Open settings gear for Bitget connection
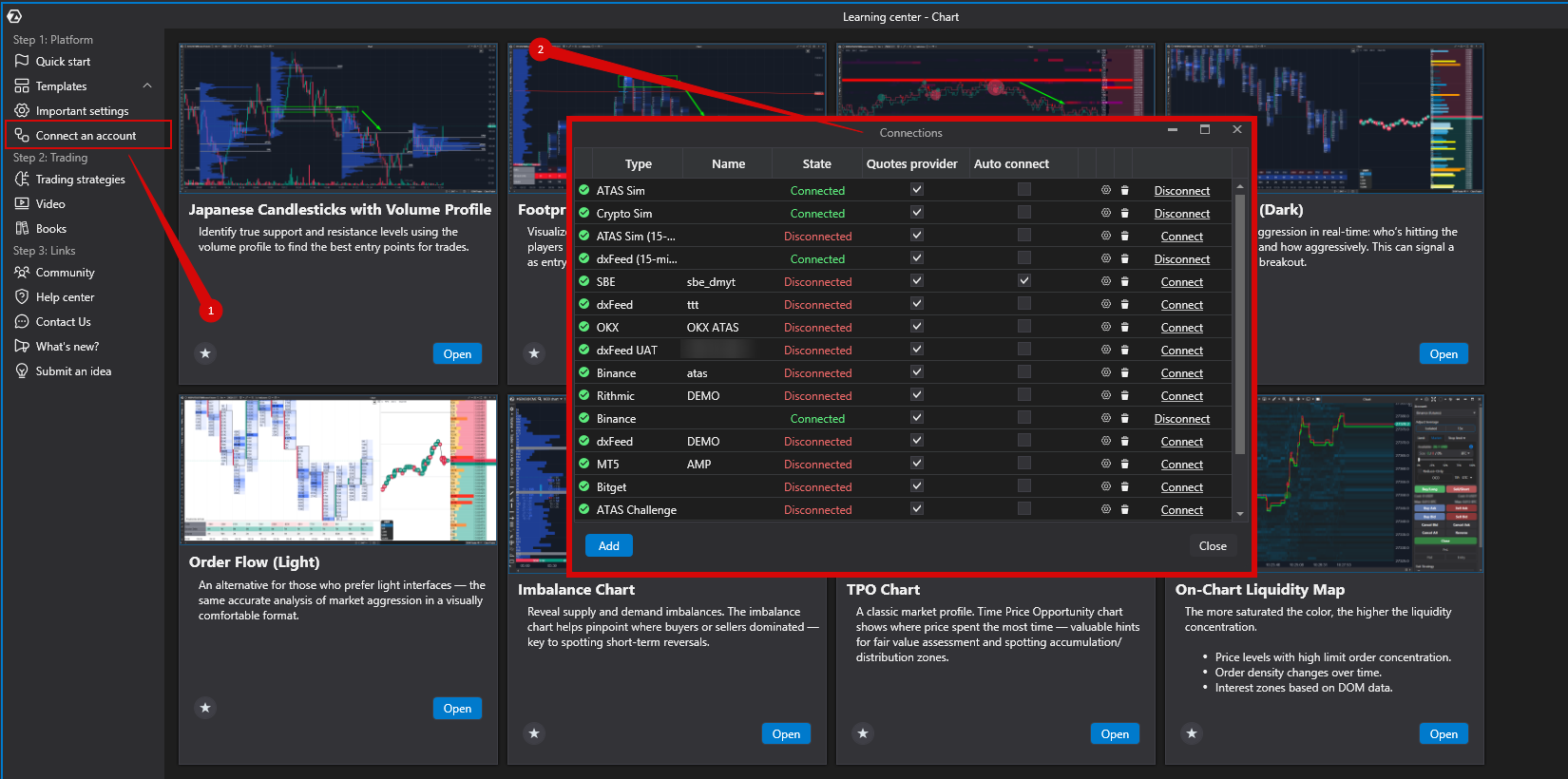The image size is (1568, 779). click(1106, 486)
